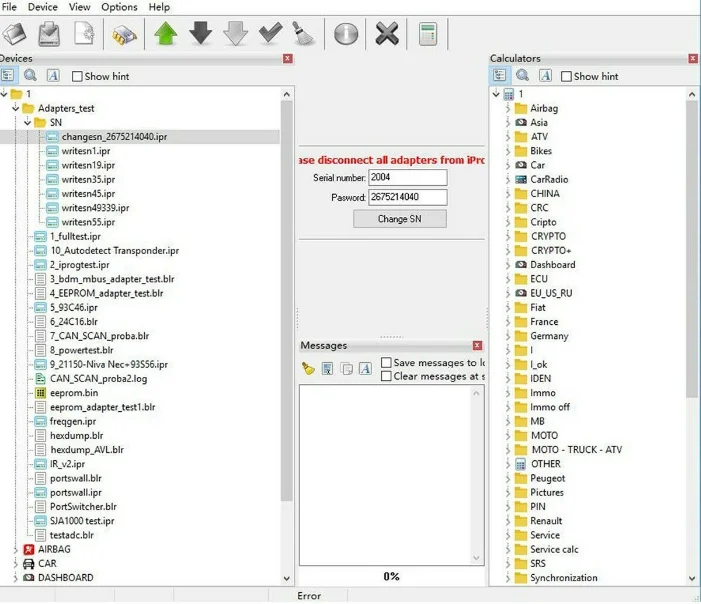
Task: Open the calculator toolbar icon
Action: tap(428, 34)
